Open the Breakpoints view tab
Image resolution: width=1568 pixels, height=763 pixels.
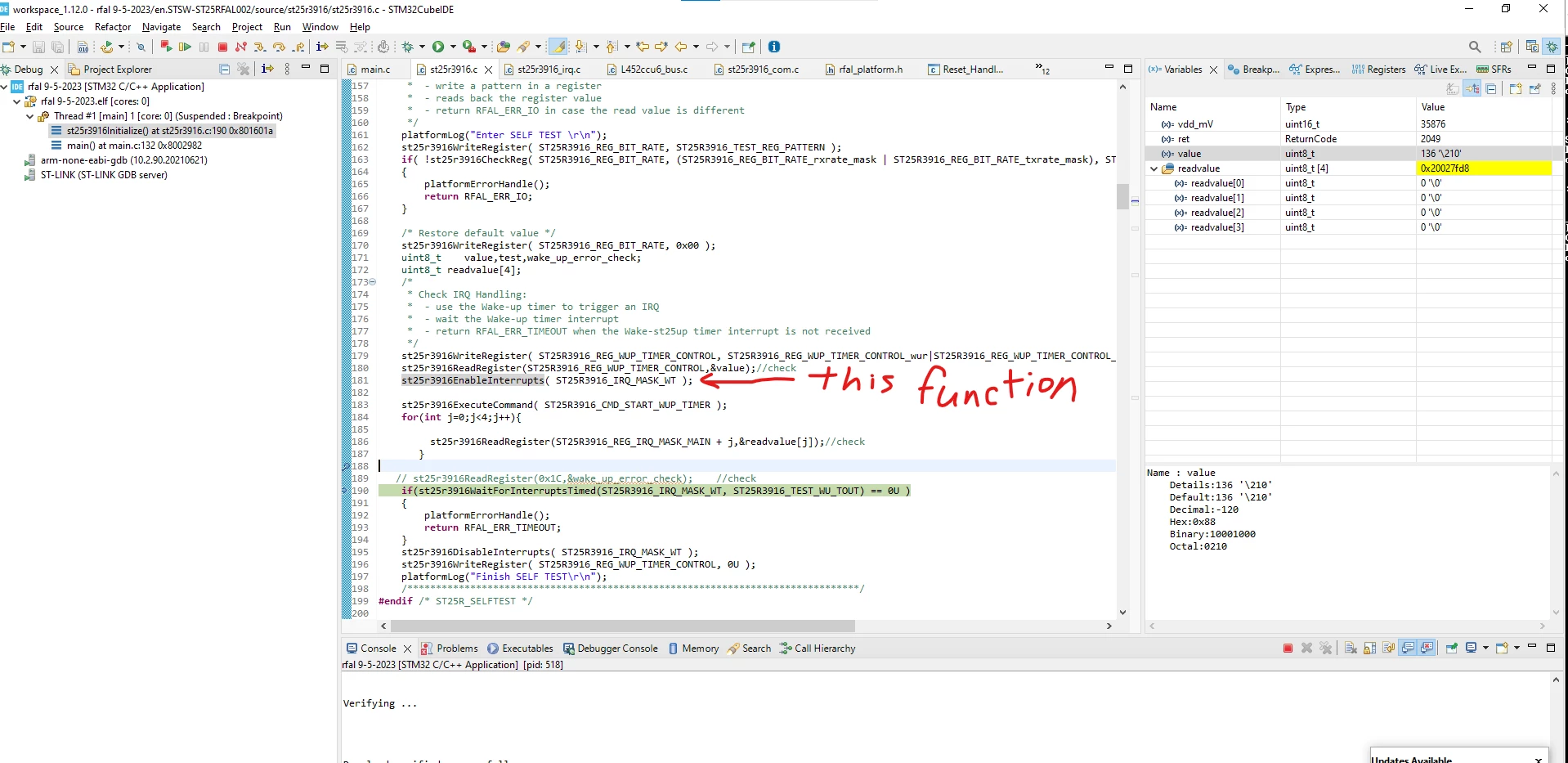click(1253, 70)
